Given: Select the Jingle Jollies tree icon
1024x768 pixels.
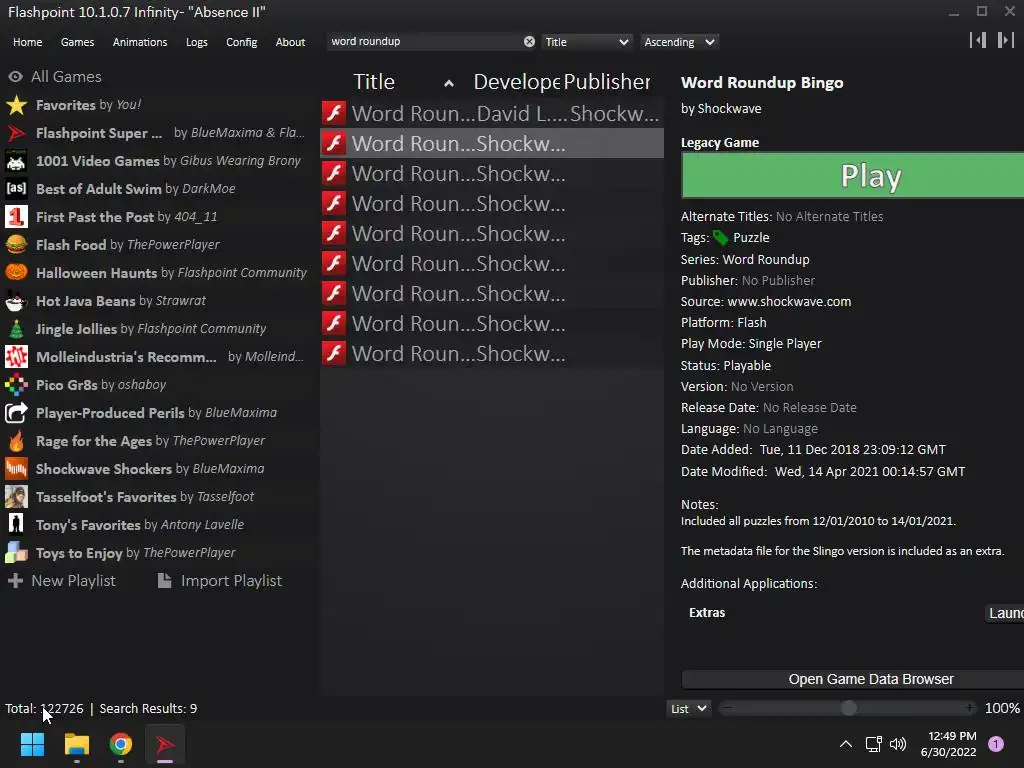Looking at the screenshot, I should pos(16,329).
